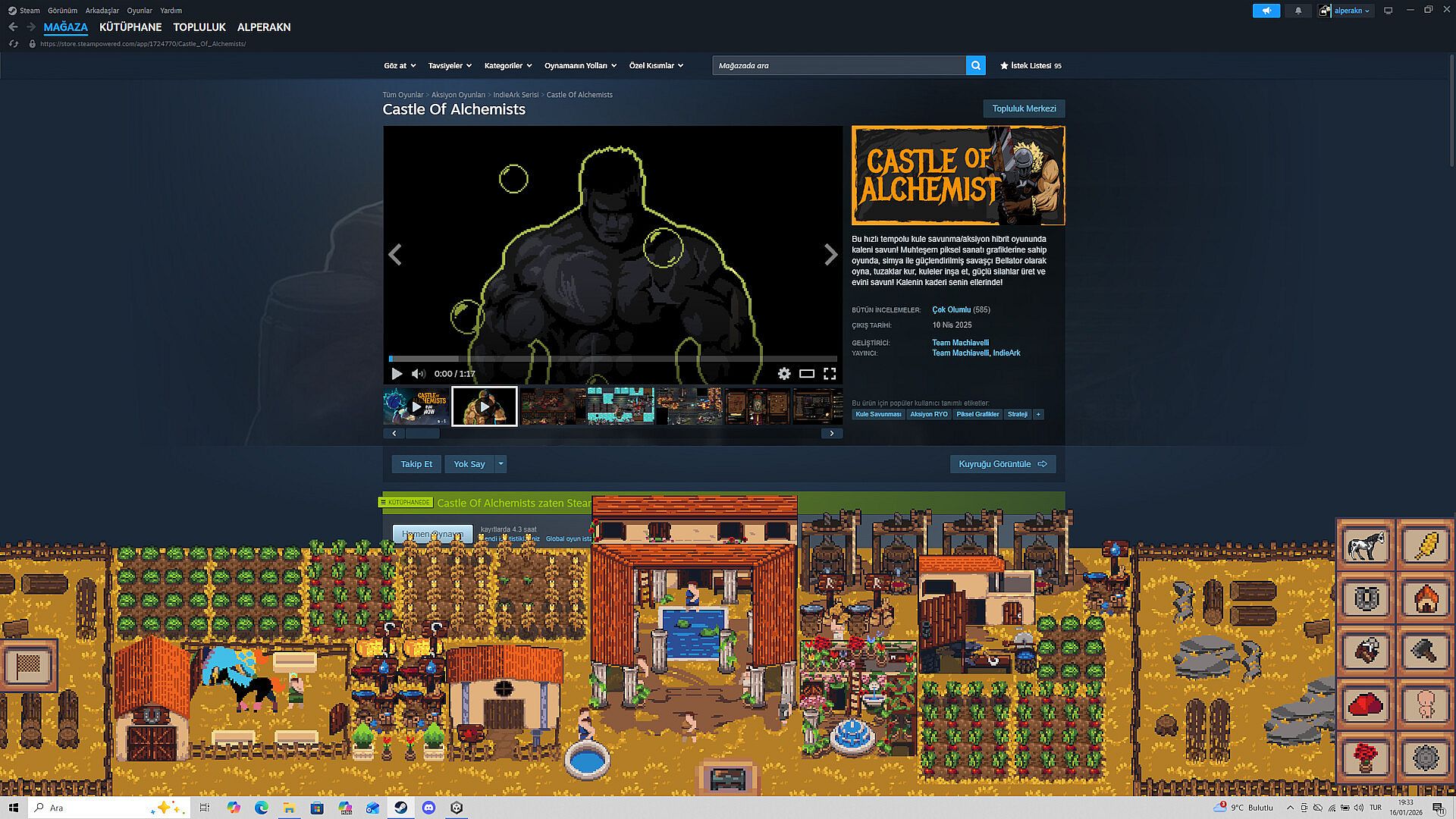Viewport: 1456px width, 819px height.
Task: Open Microsoft Store from the taskbar
Action: tap(317, 808)
